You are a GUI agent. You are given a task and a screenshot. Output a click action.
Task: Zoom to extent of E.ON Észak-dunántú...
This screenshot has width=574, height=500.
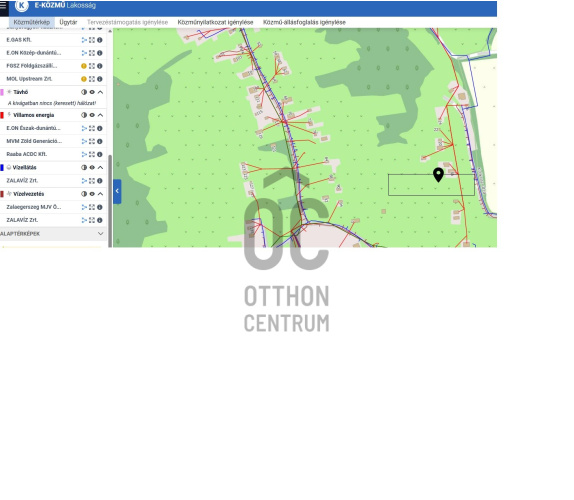(92, 128)
